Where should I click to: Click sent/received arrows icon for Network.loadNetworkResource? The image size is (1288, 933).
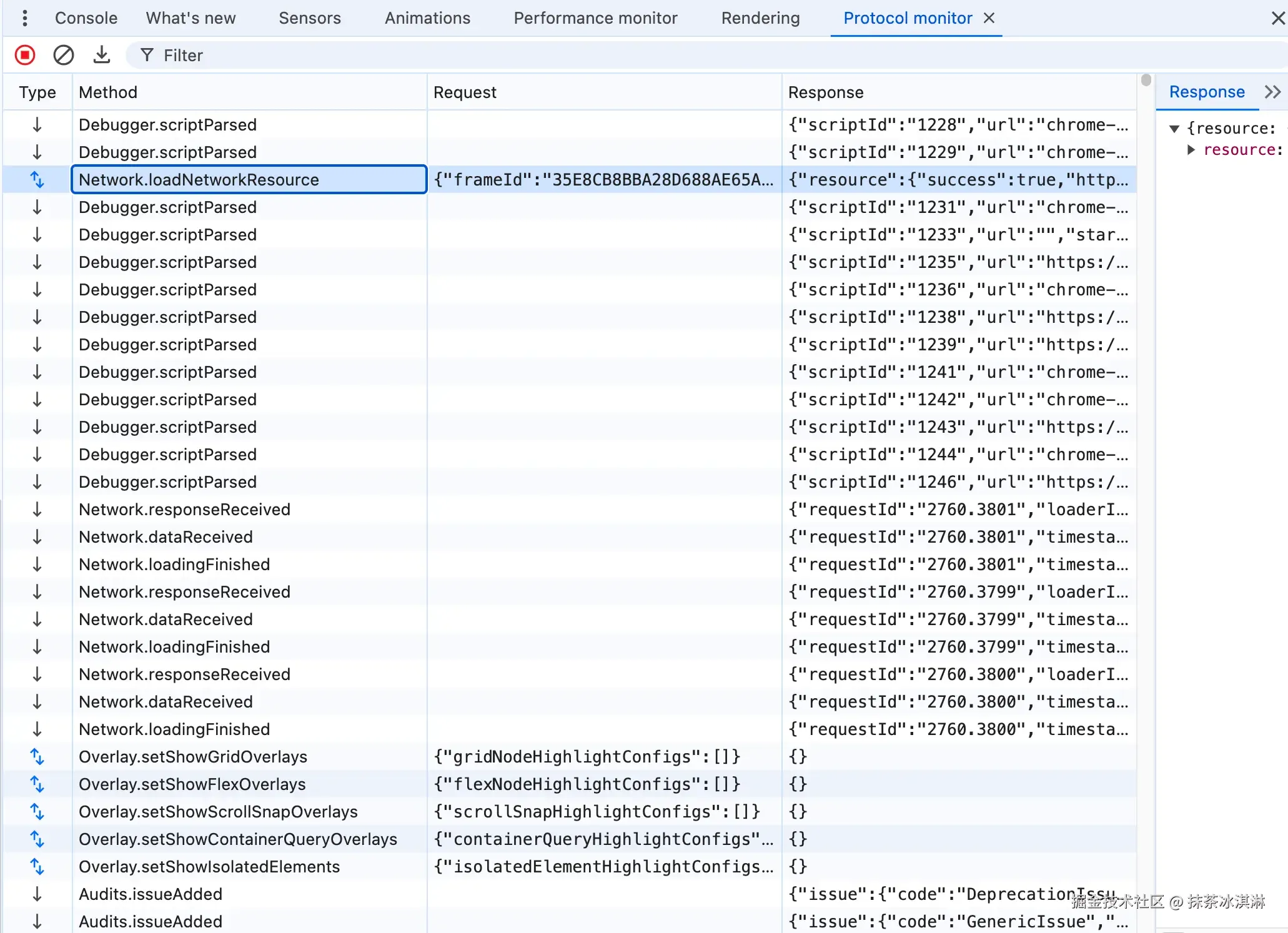(37, 180)
